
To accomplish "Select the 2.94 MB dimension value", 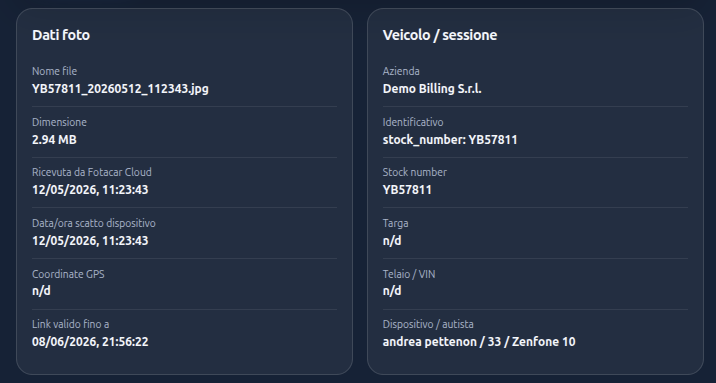I will (x=54, y=140).
